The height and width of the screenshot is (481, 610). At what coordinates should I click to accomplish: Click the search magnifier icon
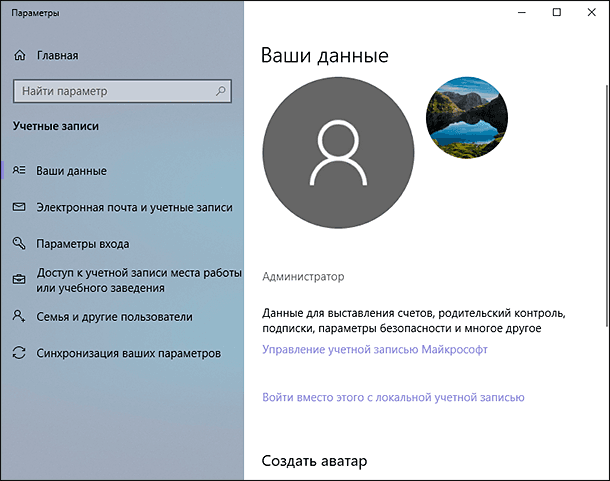point(221,91)
